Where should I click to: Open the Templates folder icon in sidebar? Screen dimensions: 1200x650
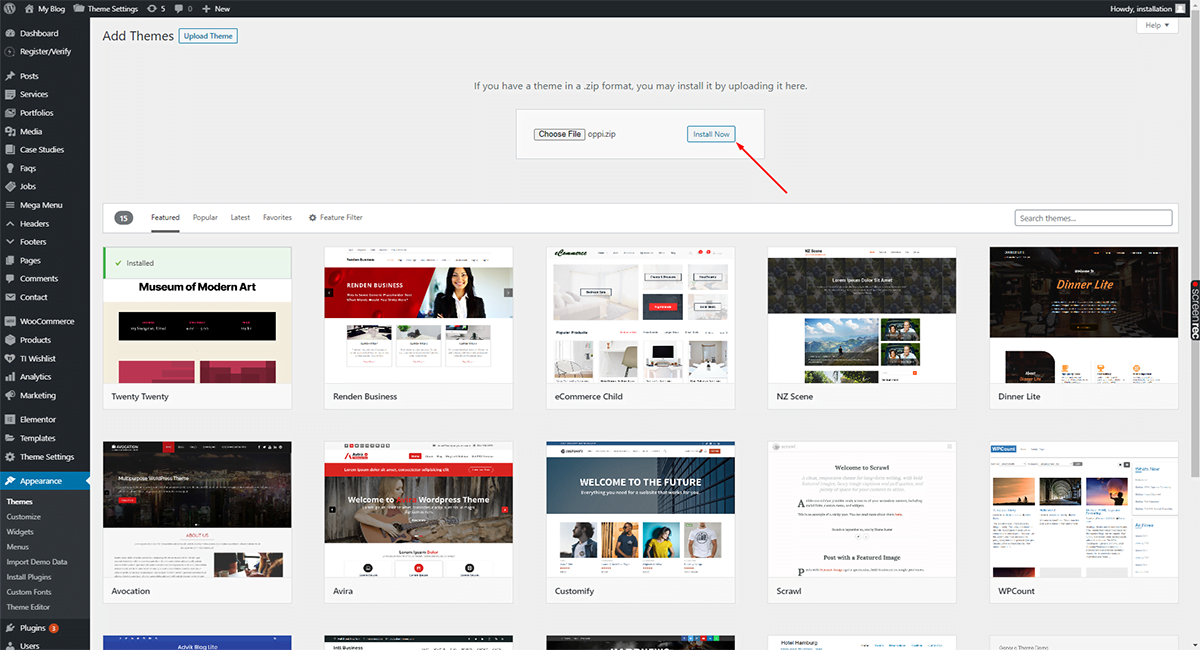click(x=10, y=438)
